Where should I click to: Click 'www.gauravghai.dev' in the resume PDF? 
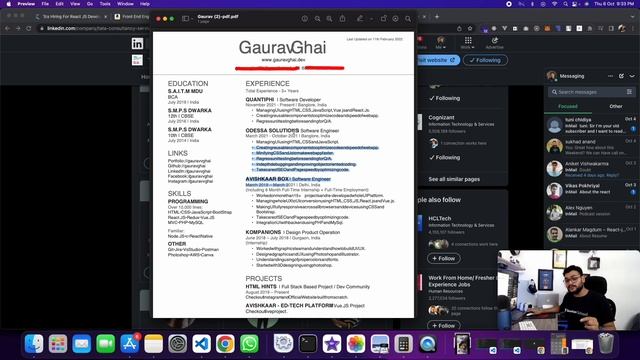pos(283,60)
